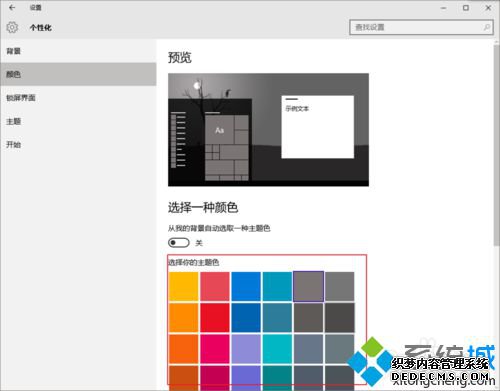The height and width of the screenshot is (391, 500).
Task: Pick the dark teal swatch in bottom row
Action: (x=277, y=378)
